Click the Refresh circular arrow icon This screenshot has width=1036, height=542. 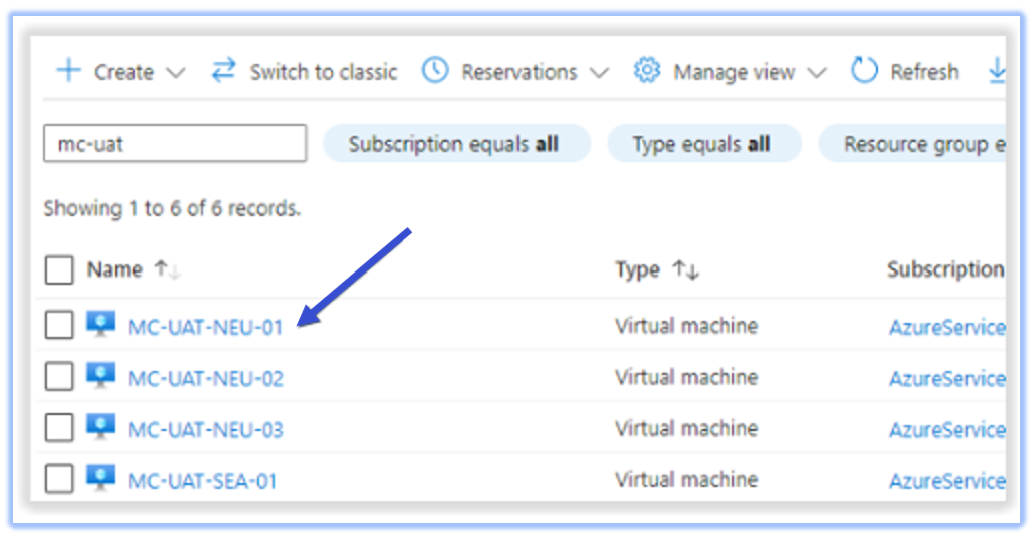864,72
